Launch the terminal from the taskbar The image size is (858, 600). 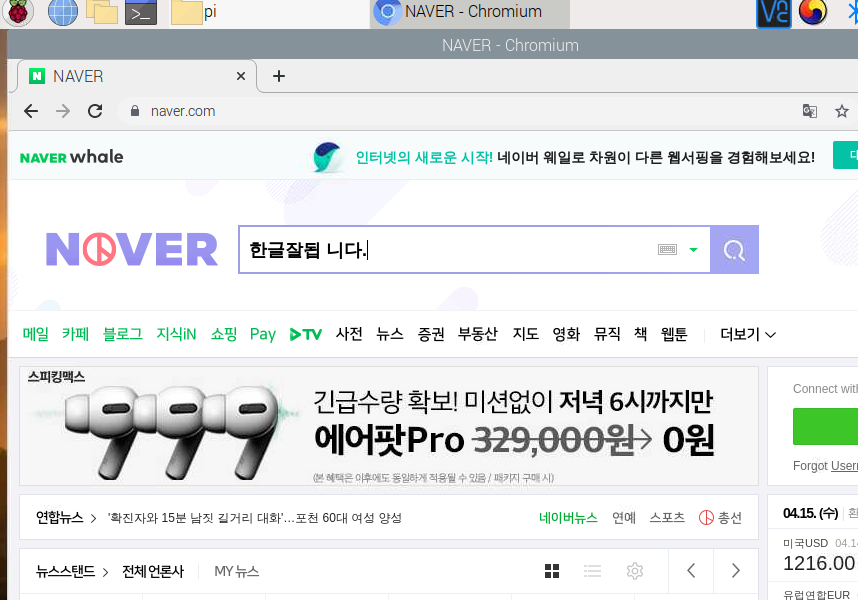pos(141,12)
